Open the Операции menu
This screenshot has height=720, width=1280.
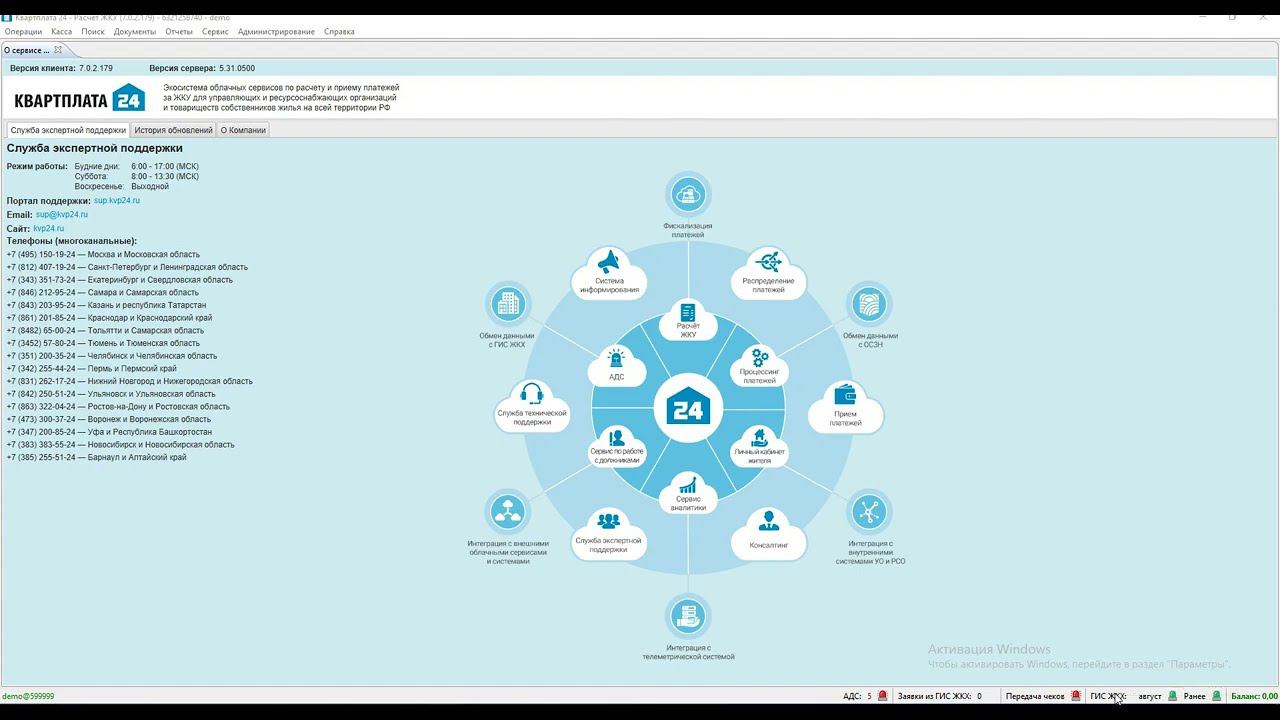pyautogui.click(x=23, y=31)
